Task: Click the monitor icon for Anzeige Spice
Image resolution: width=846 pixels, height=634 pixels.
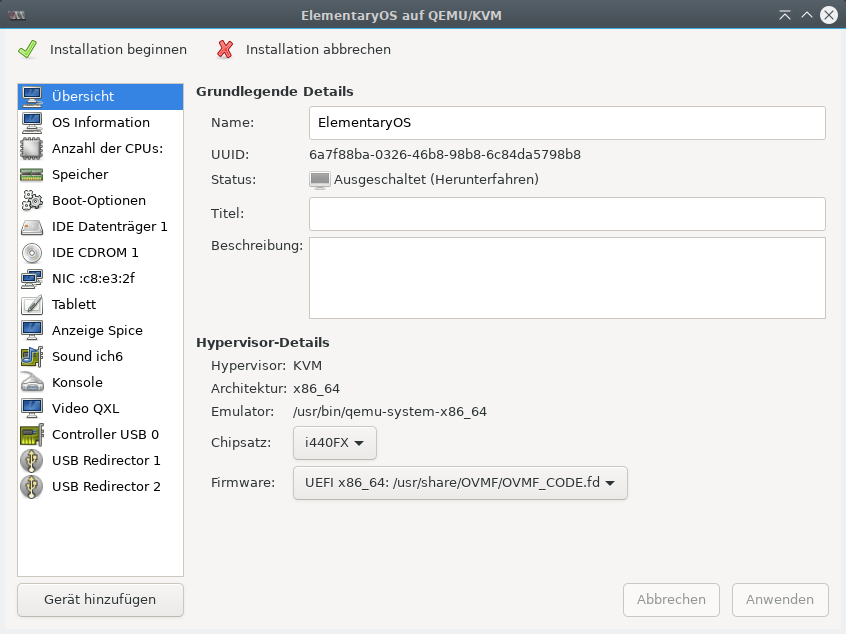Action: [x=32, y=330]
